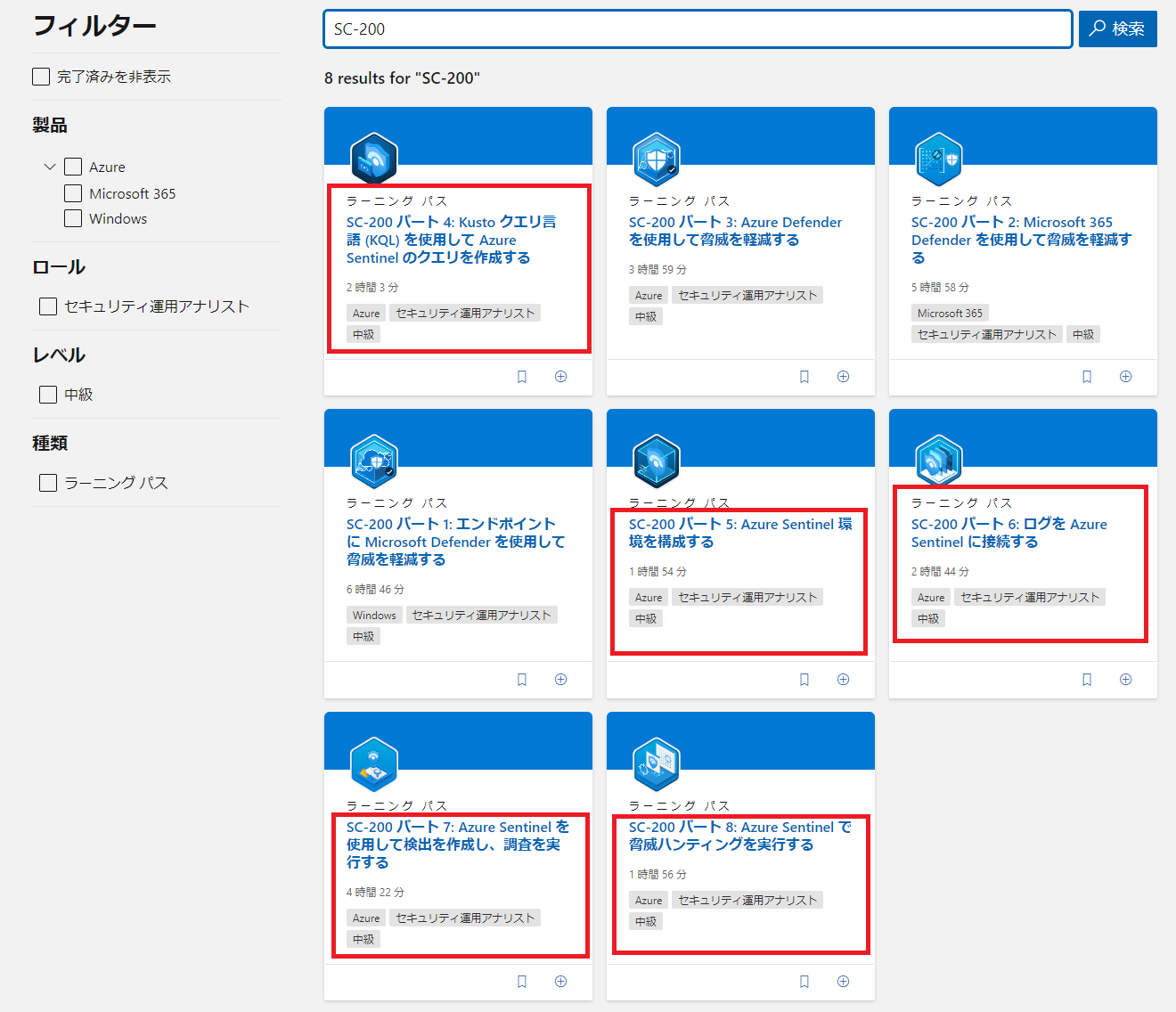Bookmark the SC-200 パート 1 learning path card
The height and width of the screenshot is (1012, 1176).
(521, 679)
